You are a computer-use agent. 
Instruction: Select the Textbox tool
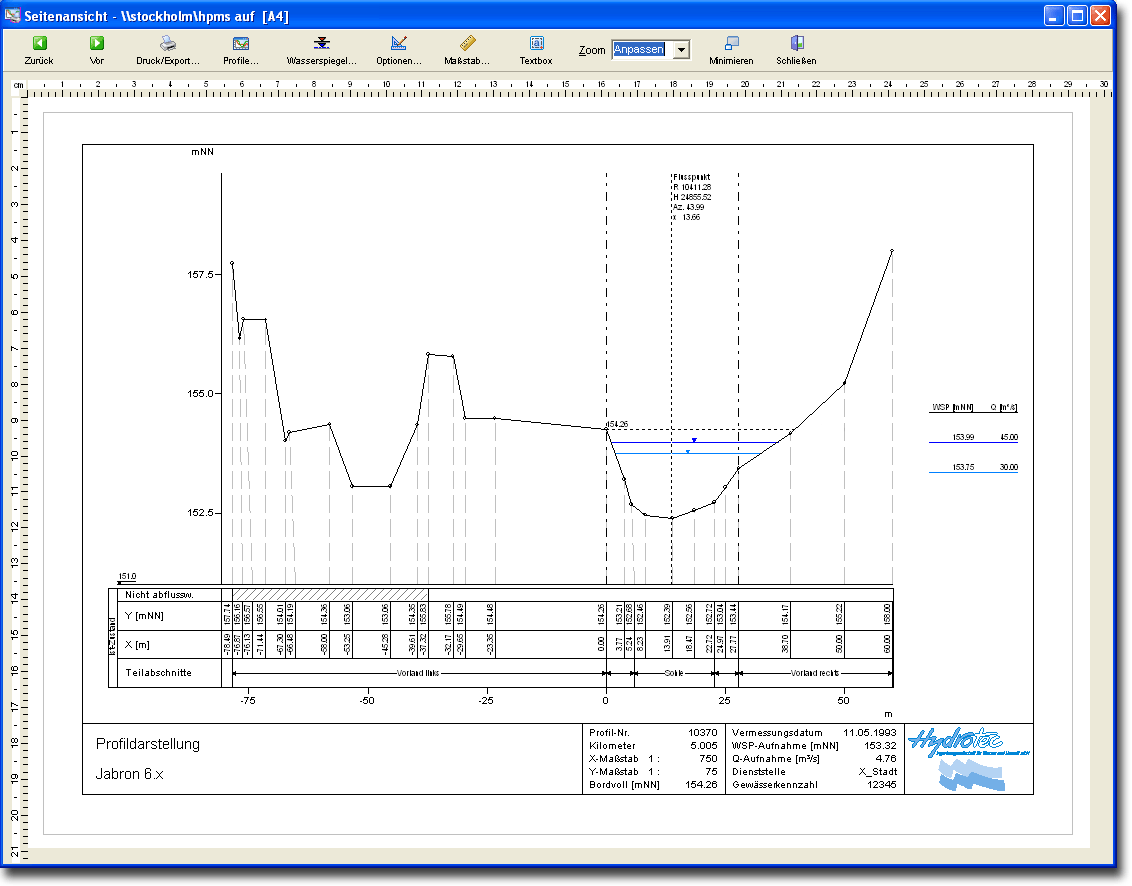click(x=536, y=51)
